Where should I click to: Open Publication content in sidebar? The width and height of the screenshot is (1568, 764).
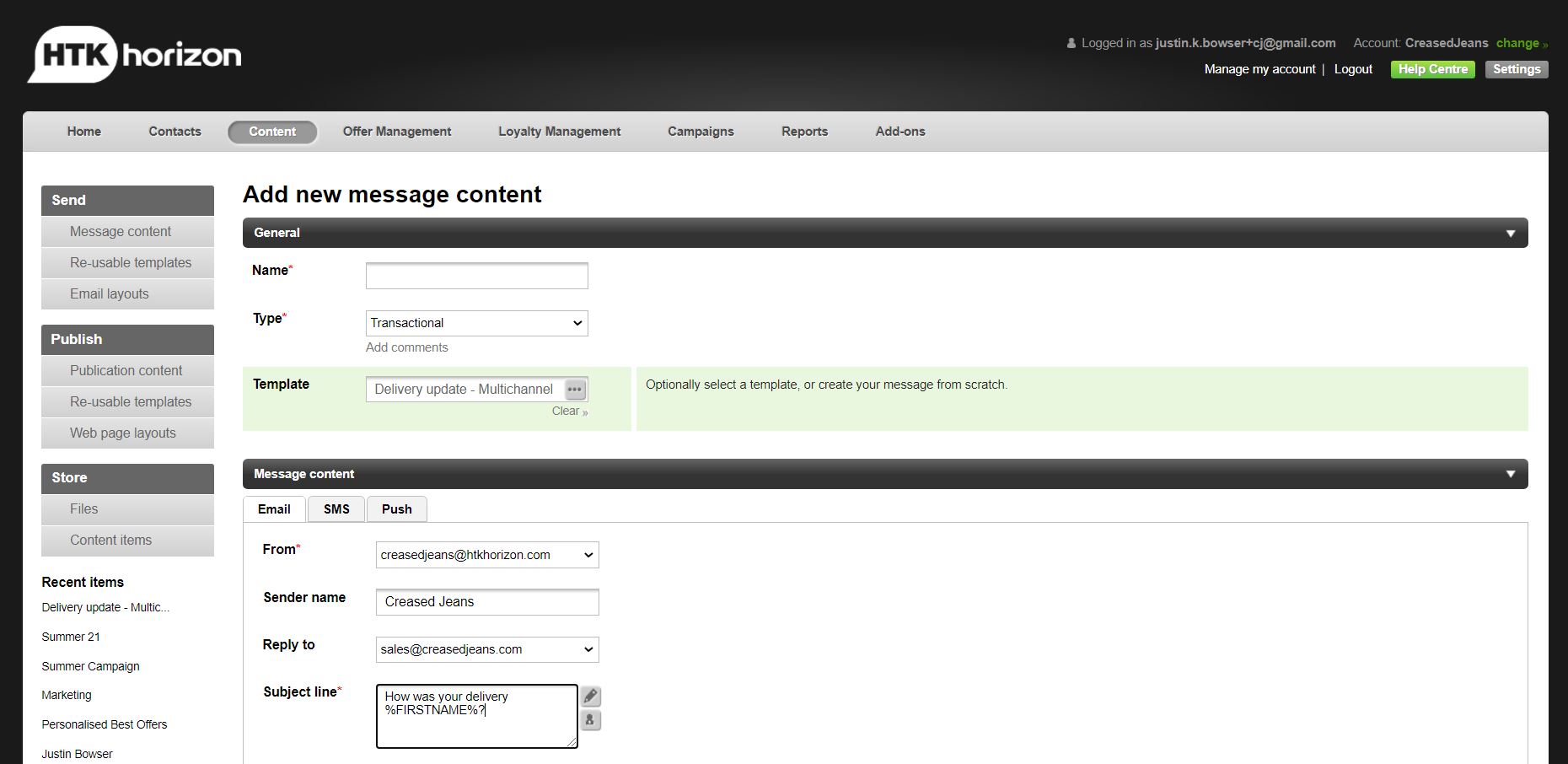tap(127, 371)
